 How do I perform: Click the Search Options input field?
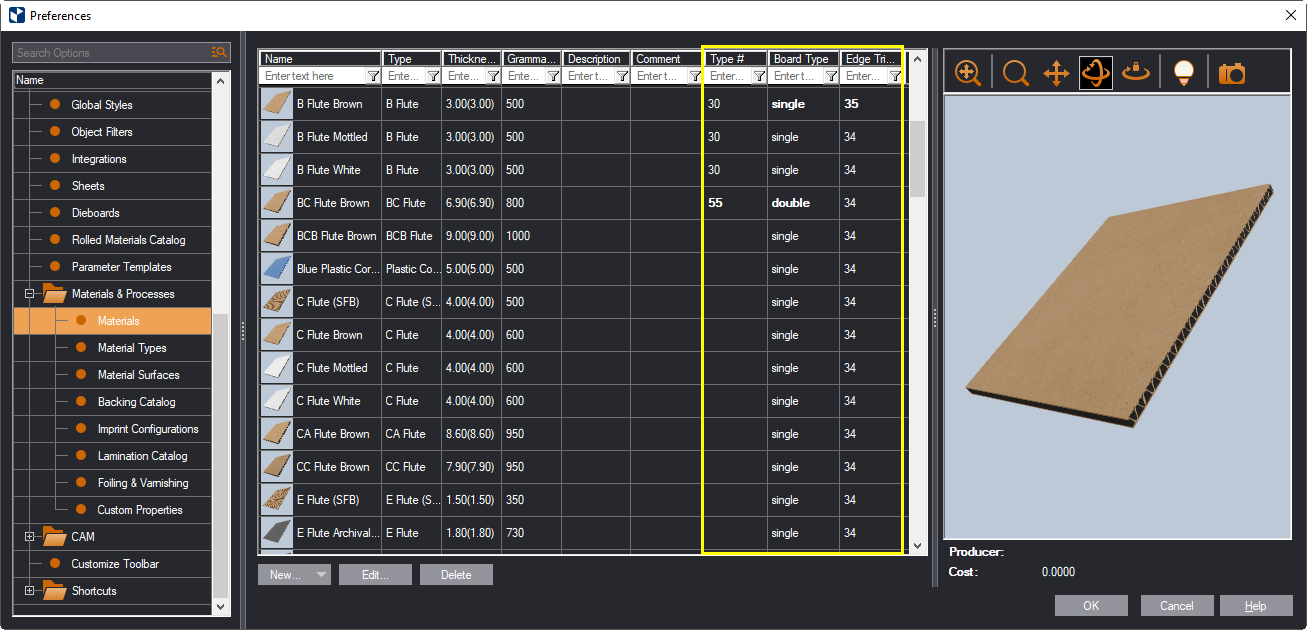(110, 52)
